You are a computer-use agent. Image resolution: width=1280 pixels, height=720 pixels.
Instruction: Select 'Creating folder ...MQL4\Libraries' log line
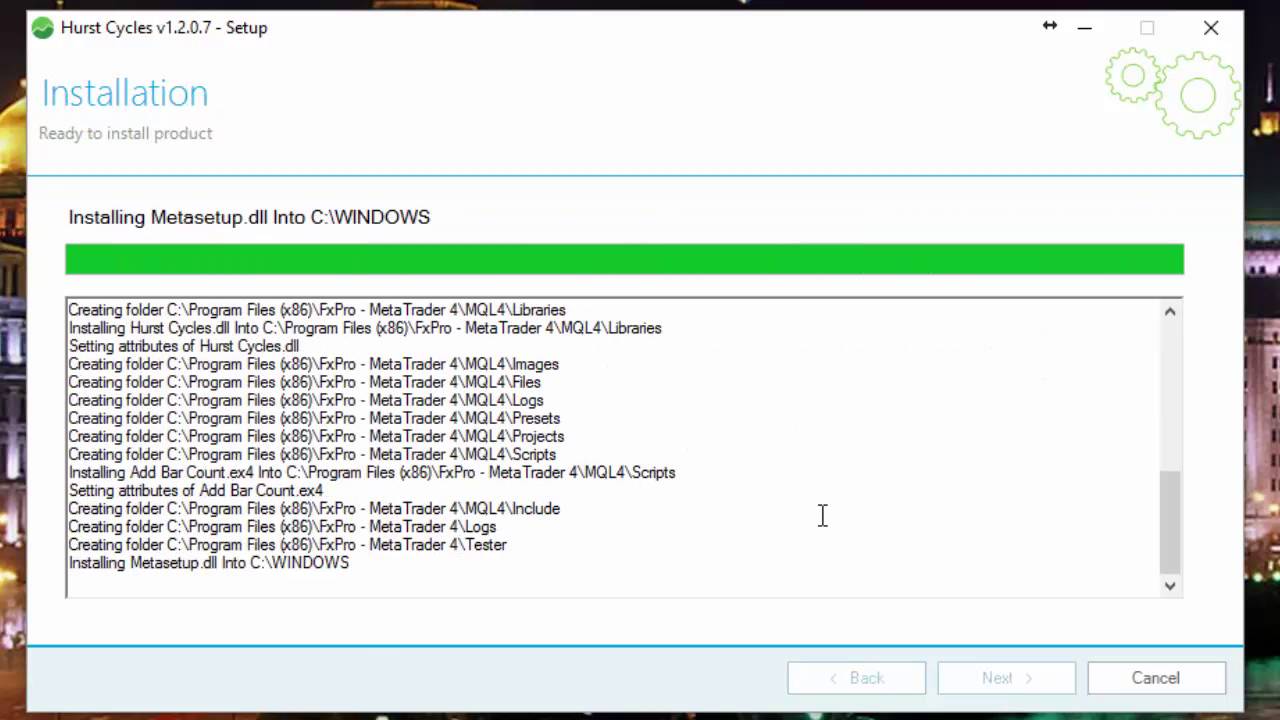coord(317,310)
